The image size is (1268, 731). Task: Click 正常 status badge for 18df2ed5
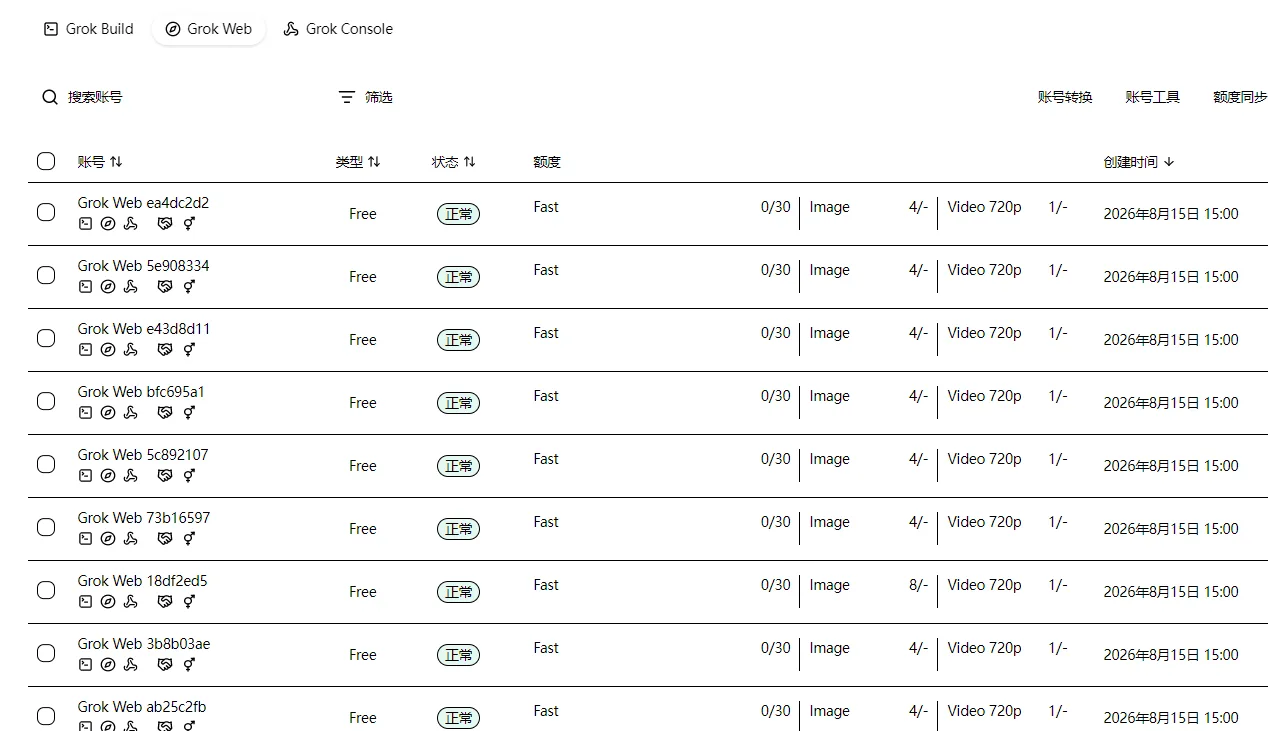(x=458, y=592)
